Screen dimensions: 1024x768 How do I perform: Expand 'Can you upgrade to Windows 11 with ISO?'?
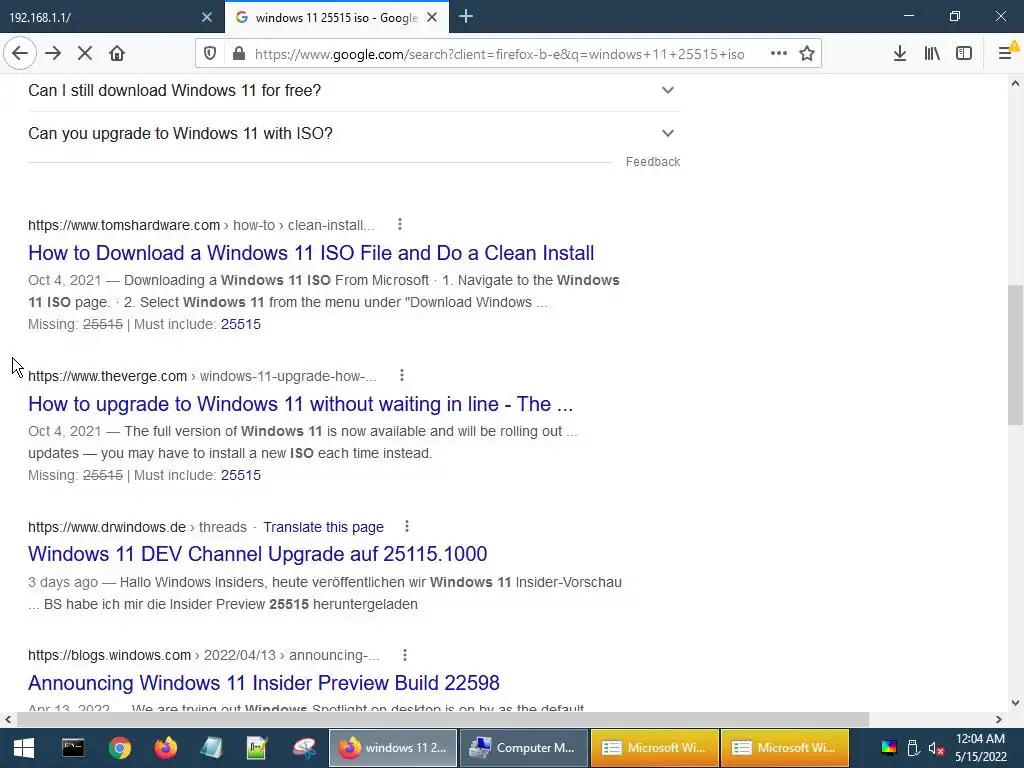click(x=354, y=133)
